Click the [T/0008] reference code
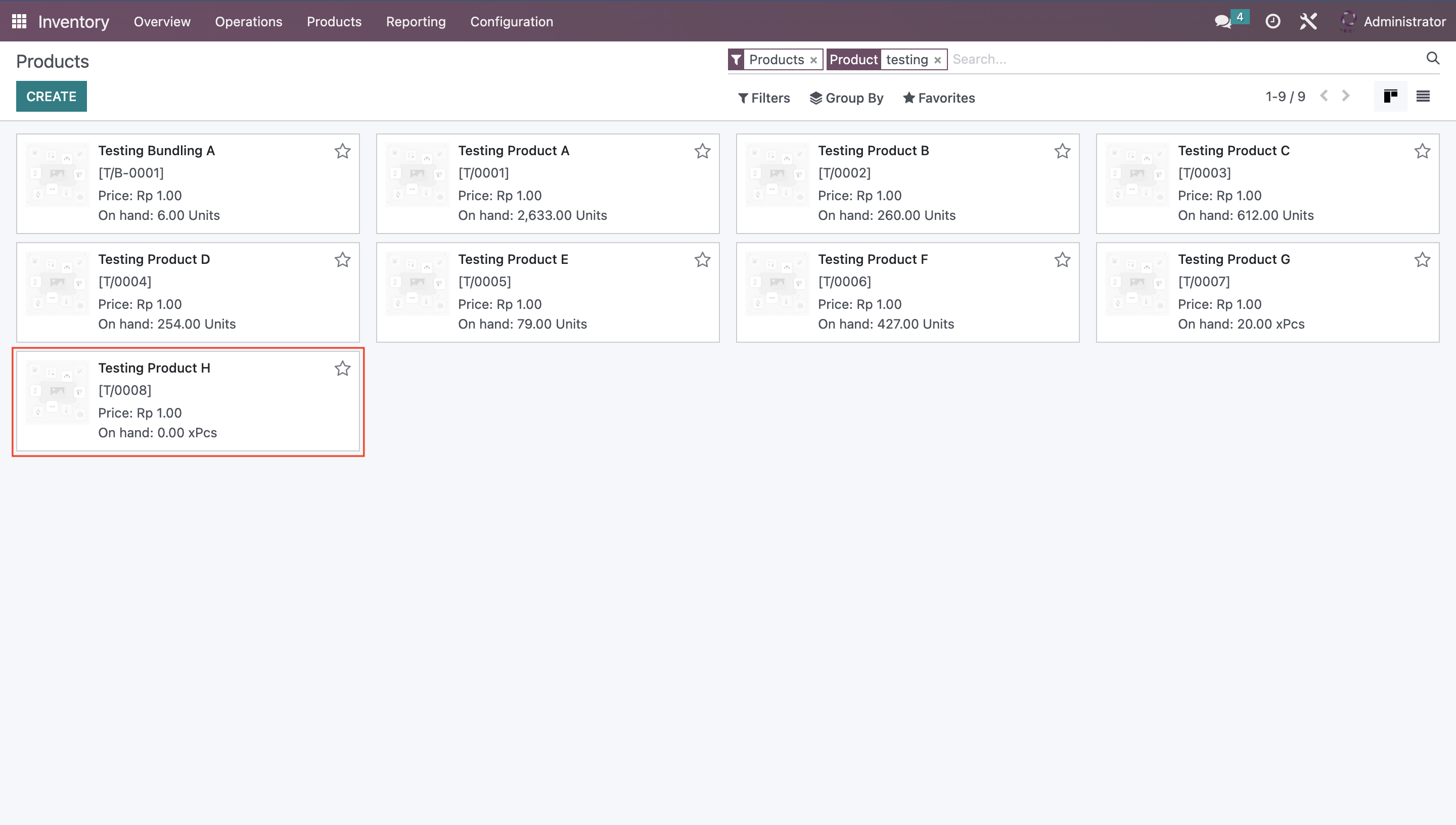 coord(125,390)
